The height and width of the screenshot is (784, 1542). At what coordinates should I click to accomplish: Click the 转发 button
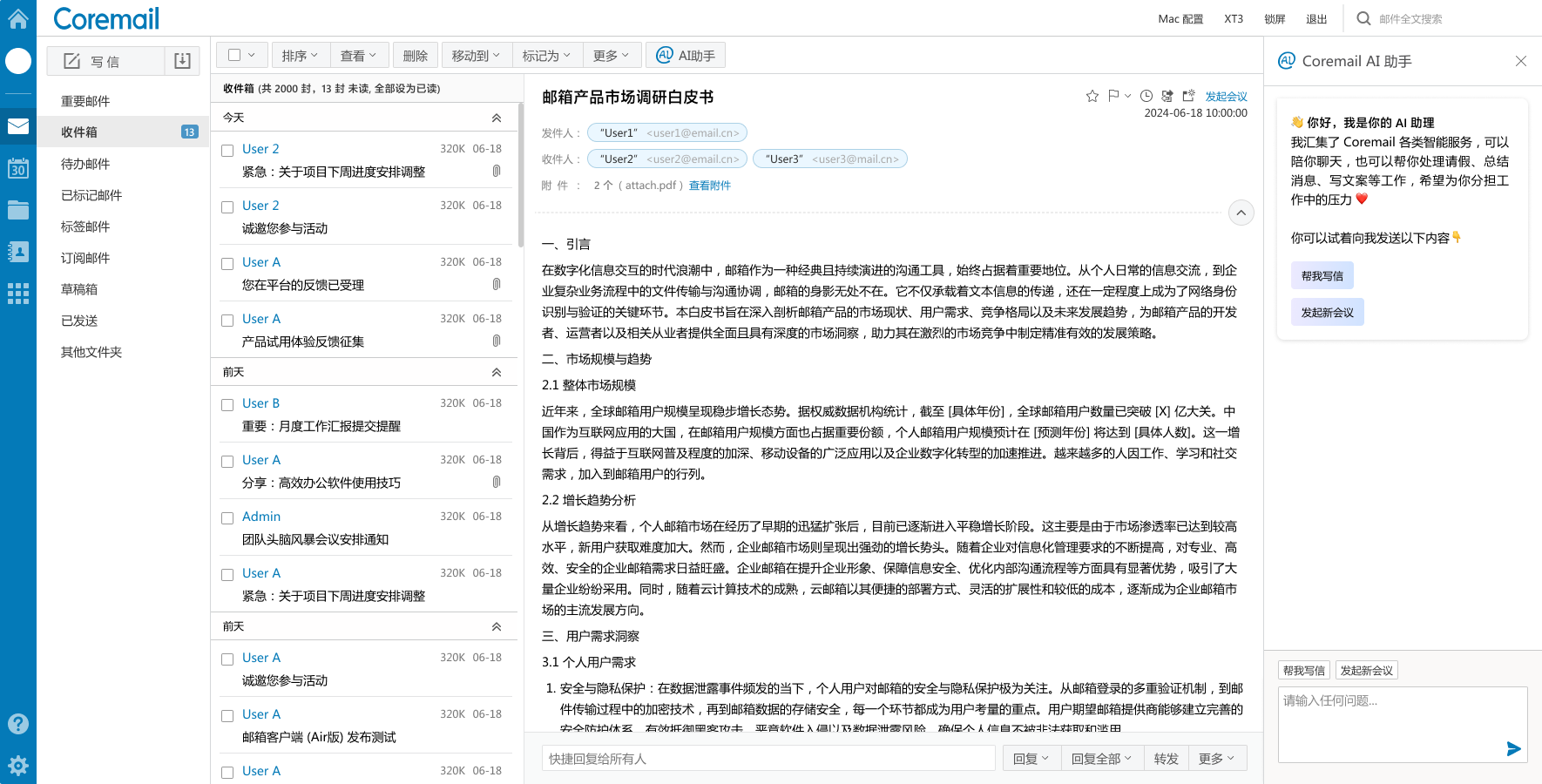(1166, 759)
